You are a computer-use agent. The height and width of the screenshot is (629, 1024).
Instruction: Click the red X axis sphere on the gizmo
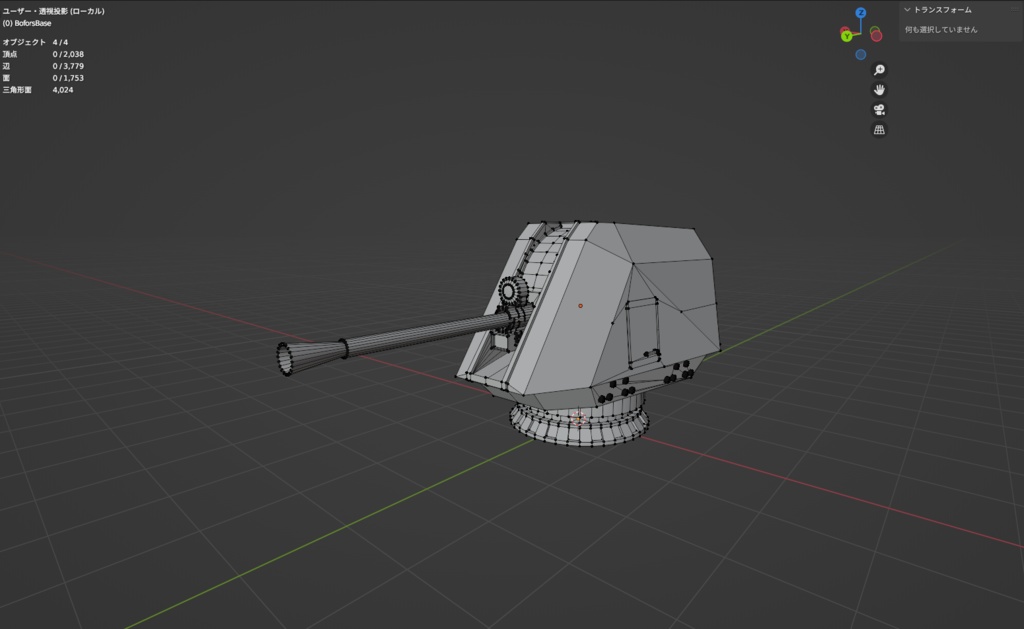pyautogui.click(x=844, y=29)
